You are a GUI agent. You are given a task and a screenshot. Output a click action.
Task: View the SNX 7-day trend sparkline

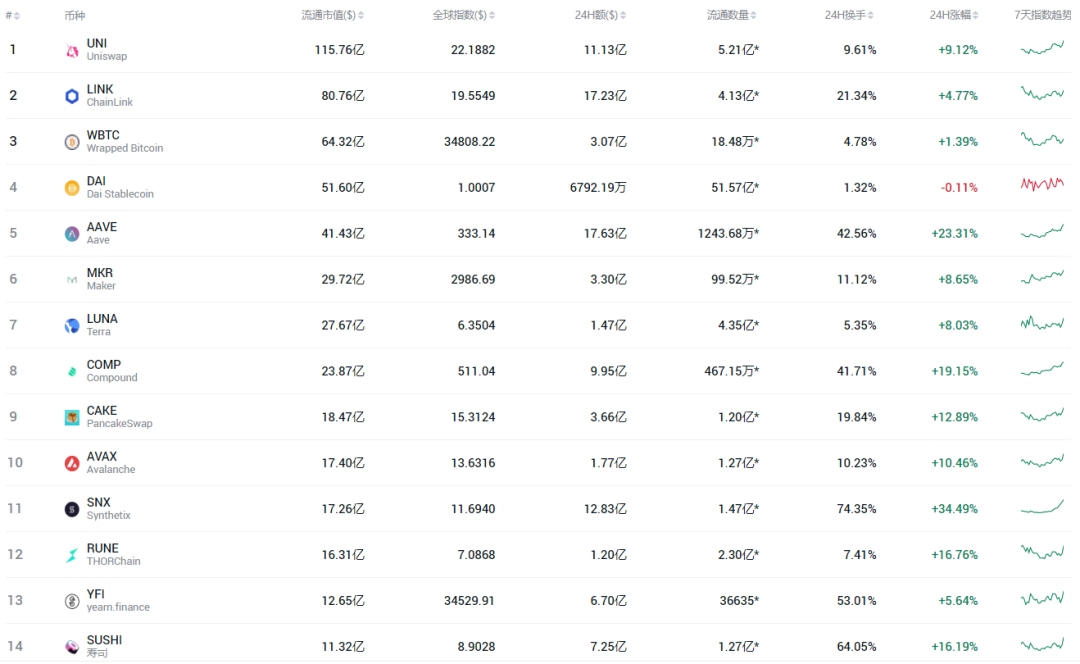[x=1042, y=508]
